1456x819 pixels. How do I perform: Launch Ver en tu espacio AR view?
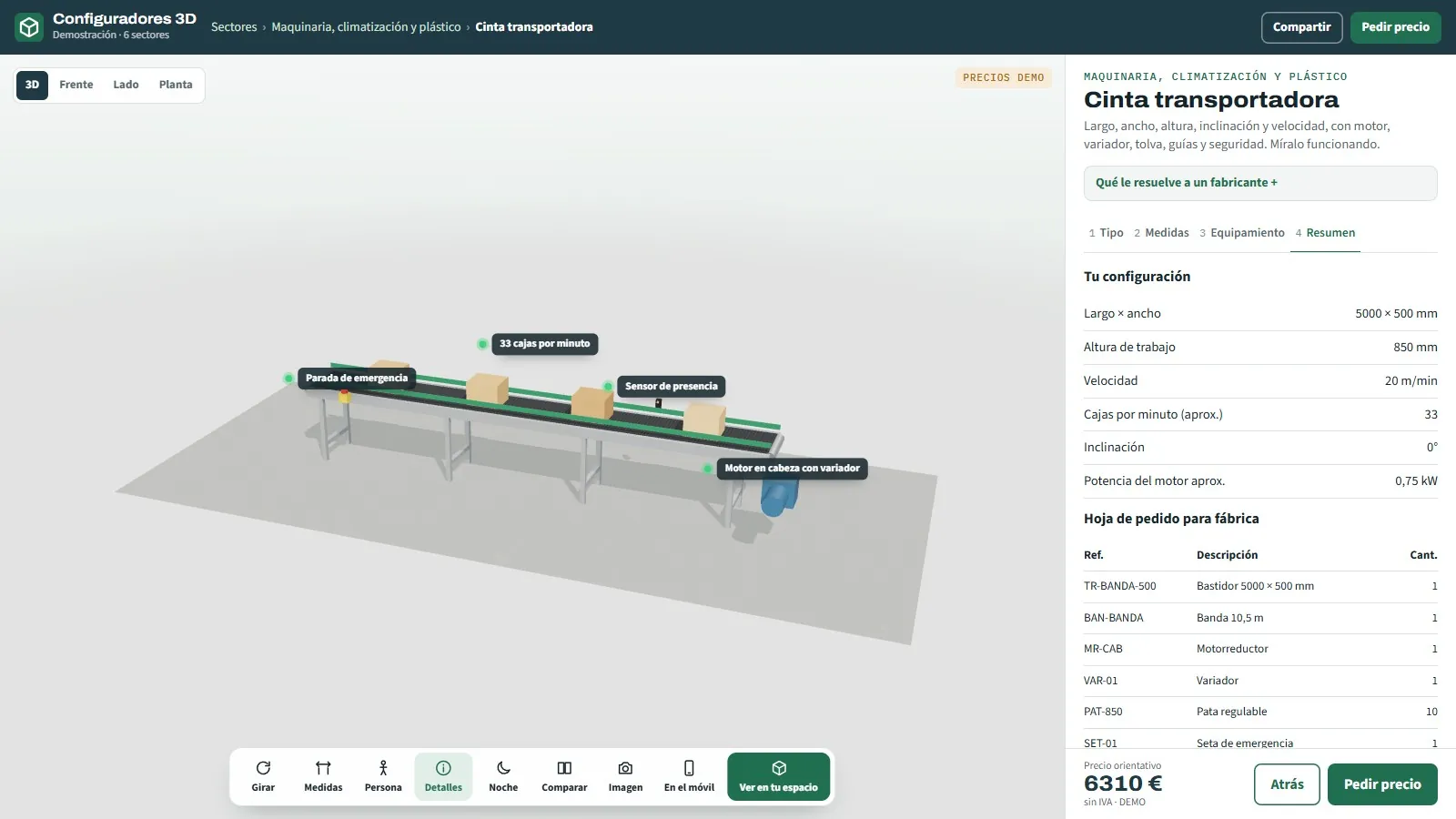778,776
